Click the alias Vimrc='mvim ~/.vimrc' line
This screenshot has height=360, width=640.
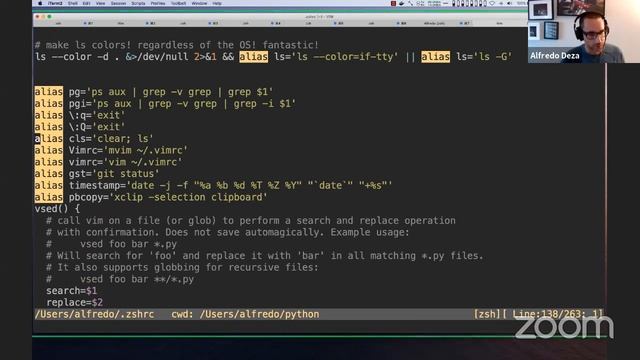[x=111, y=150]
